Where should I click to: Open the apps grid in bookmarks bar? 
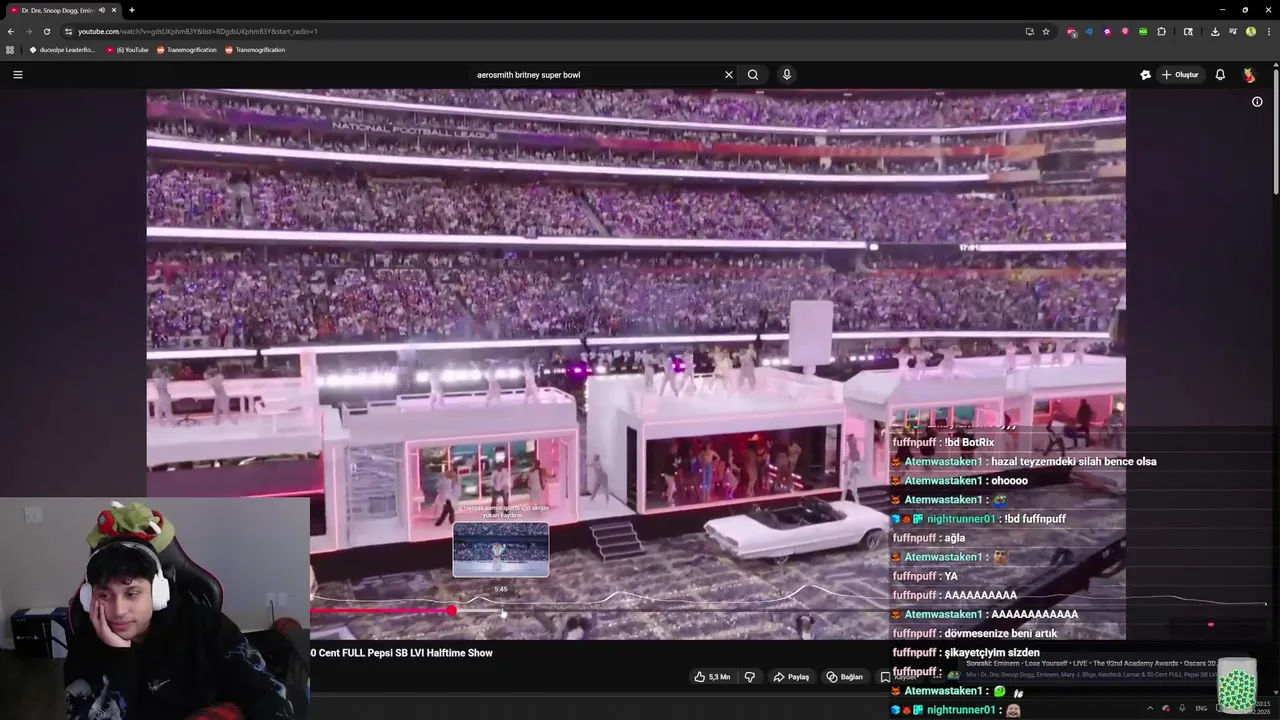click(10, 50)
